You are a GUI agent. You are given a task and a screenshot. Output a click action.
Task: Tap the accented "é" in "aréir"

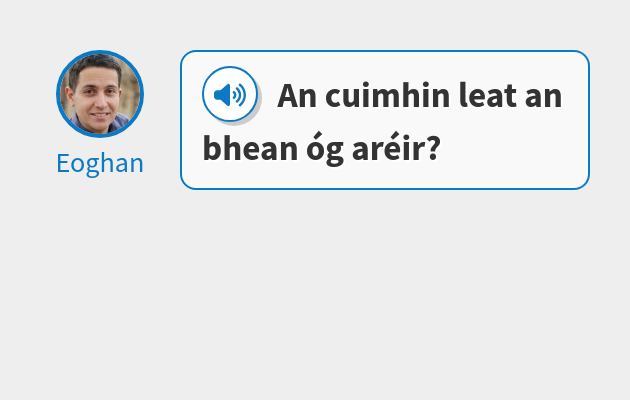394,148
